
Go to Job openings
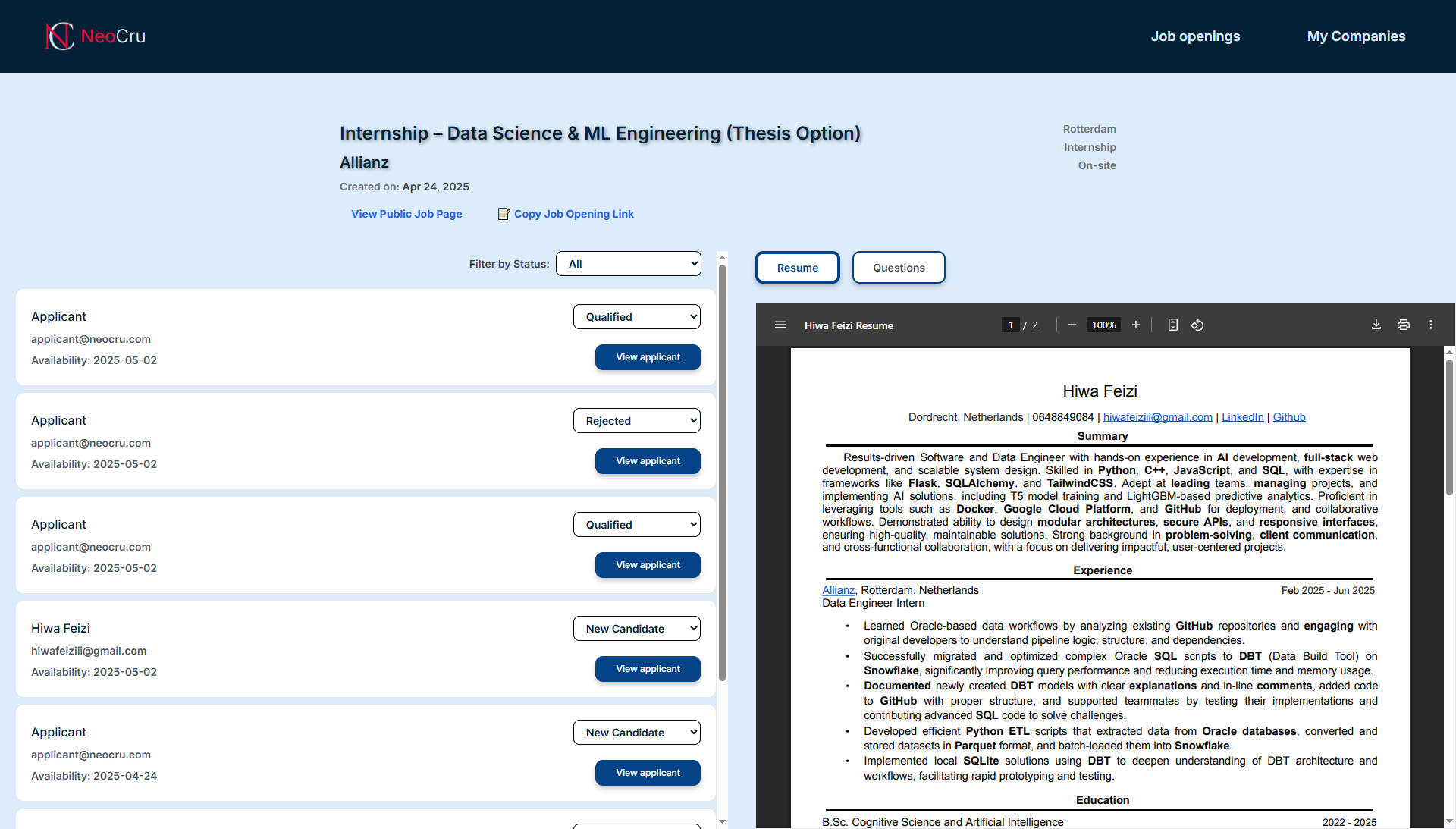[1195, 36]
